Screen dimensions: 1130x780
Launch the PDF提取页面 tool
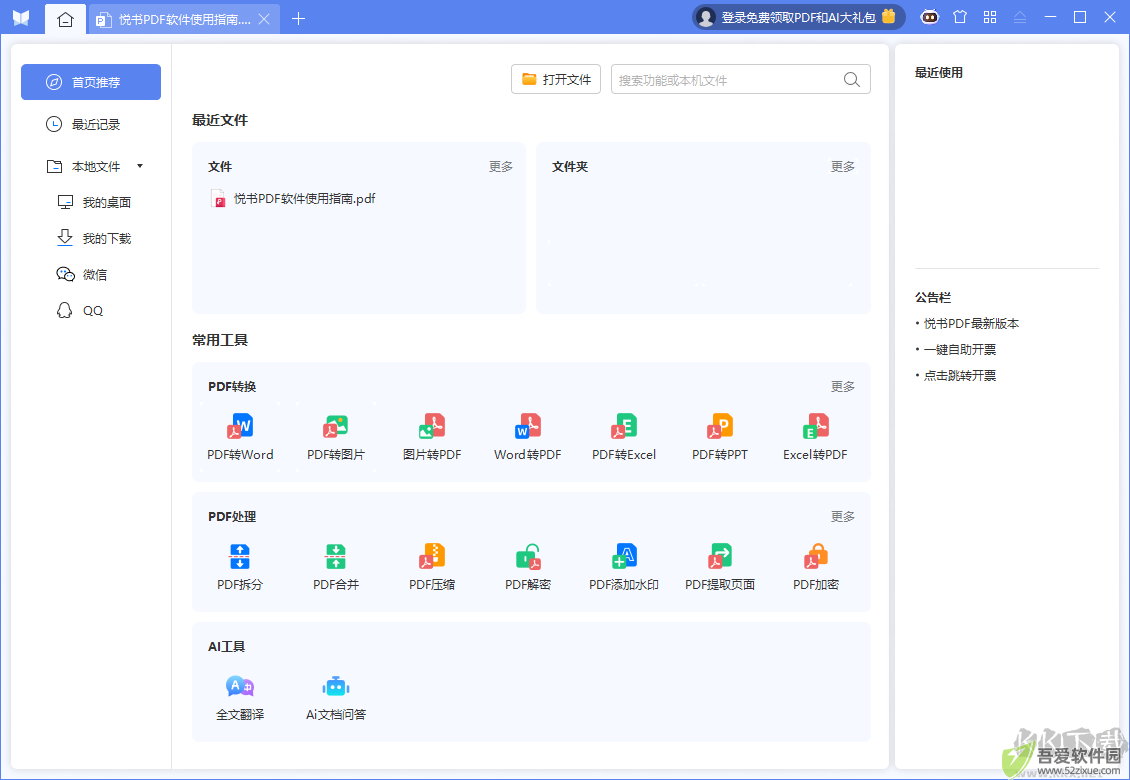(x=719, y=567)
